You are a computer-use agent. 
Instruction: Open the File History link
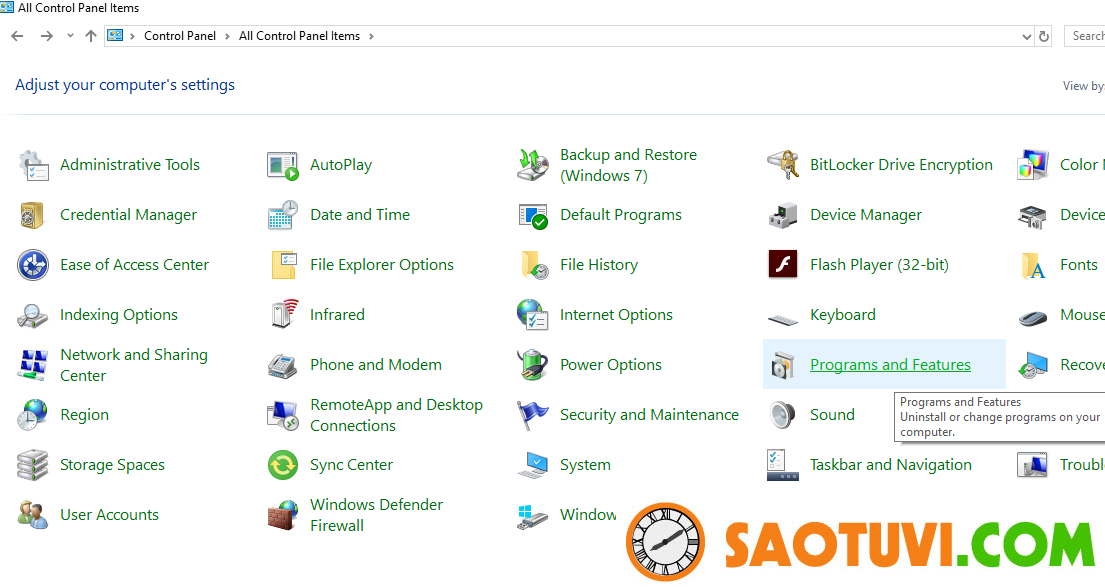[598, 265]
